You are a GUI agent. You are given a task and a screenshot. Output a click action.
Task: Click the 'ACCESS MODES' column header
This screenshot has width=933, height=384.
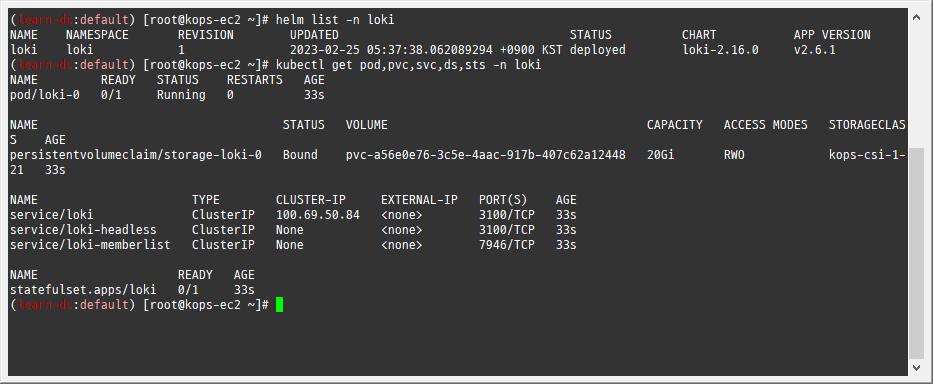(x=765, y=125)
